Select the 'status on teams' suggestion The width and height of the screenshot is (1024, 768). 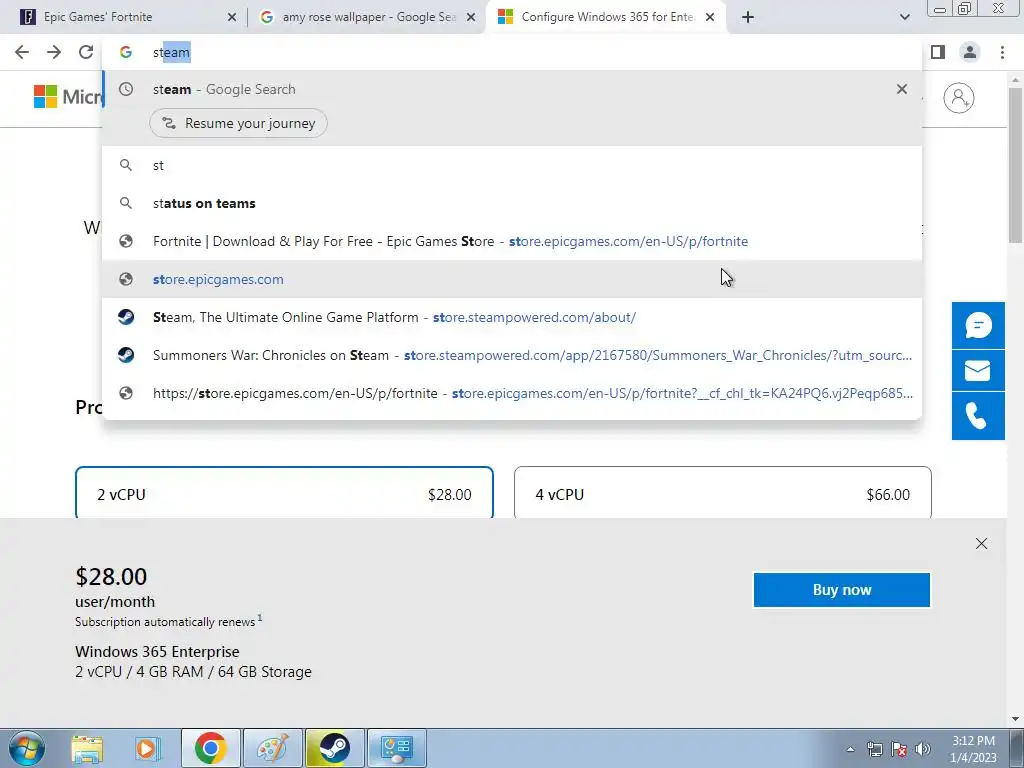512,203
